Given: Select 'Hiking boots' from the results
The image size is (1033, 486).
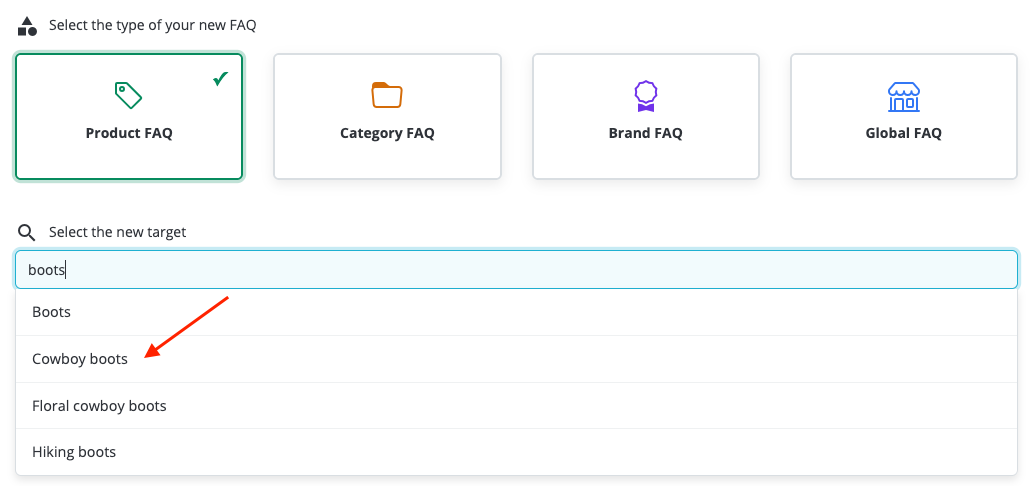Looking at the screenshot, I should coord(74,452).
